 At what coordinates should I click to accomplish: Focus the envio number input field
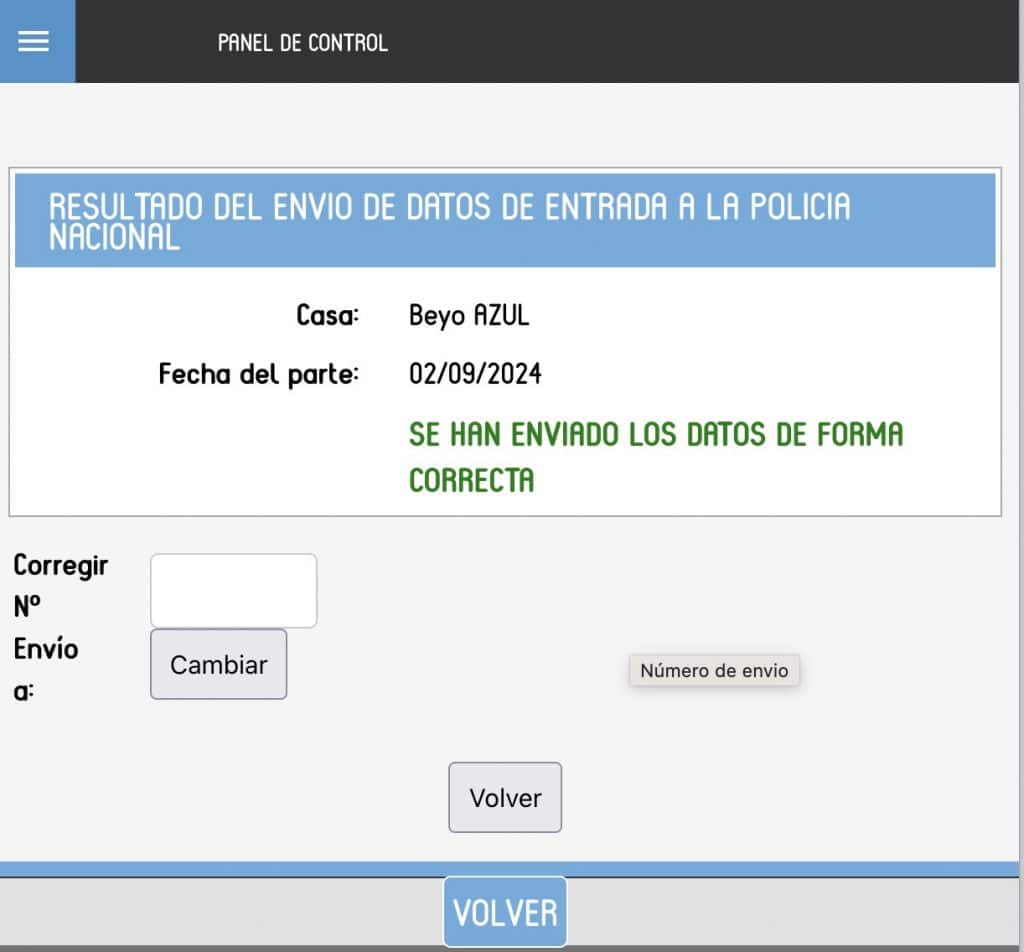[x=233, y=590]
